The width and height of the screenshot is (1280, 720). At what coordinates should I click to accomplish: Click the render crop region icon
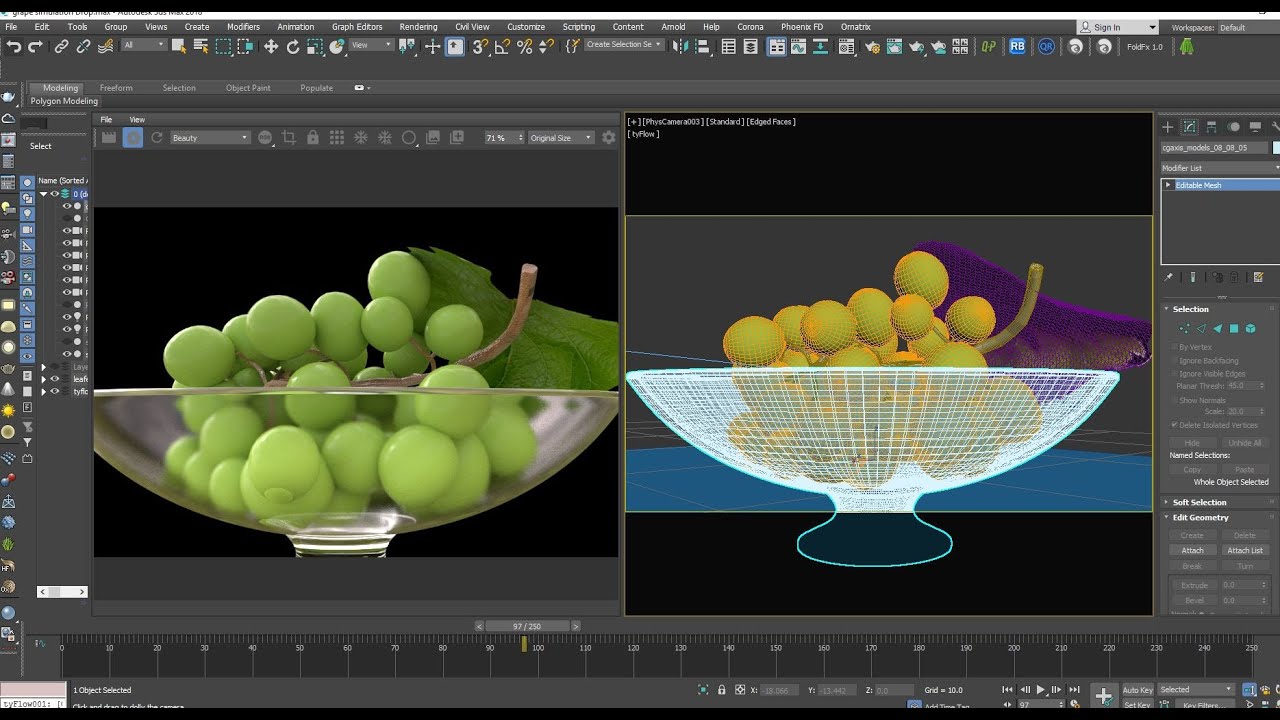(x=289, y=138)
